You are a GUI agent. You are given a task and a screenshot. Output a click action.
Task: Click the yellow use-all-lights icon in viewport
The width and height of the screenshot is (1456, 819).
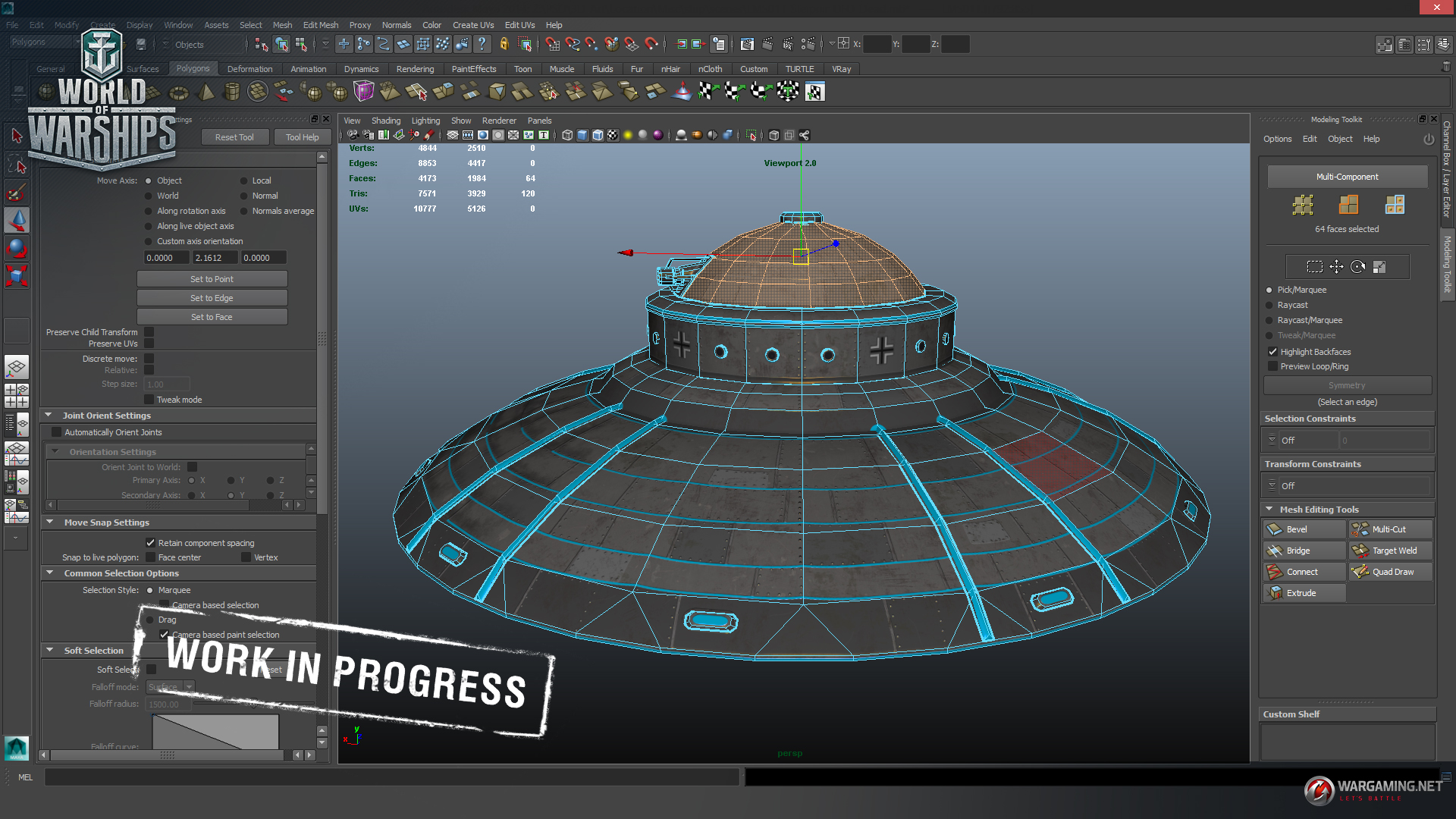pos(628,135)
